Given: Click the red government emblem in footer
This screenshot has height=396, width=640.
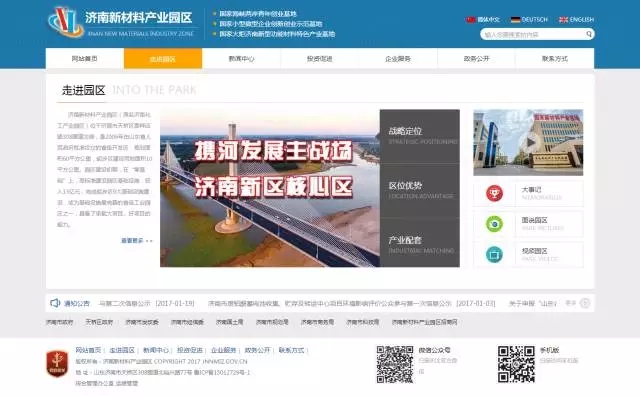Looking at the screenshot, I should [x=57, y=363].
